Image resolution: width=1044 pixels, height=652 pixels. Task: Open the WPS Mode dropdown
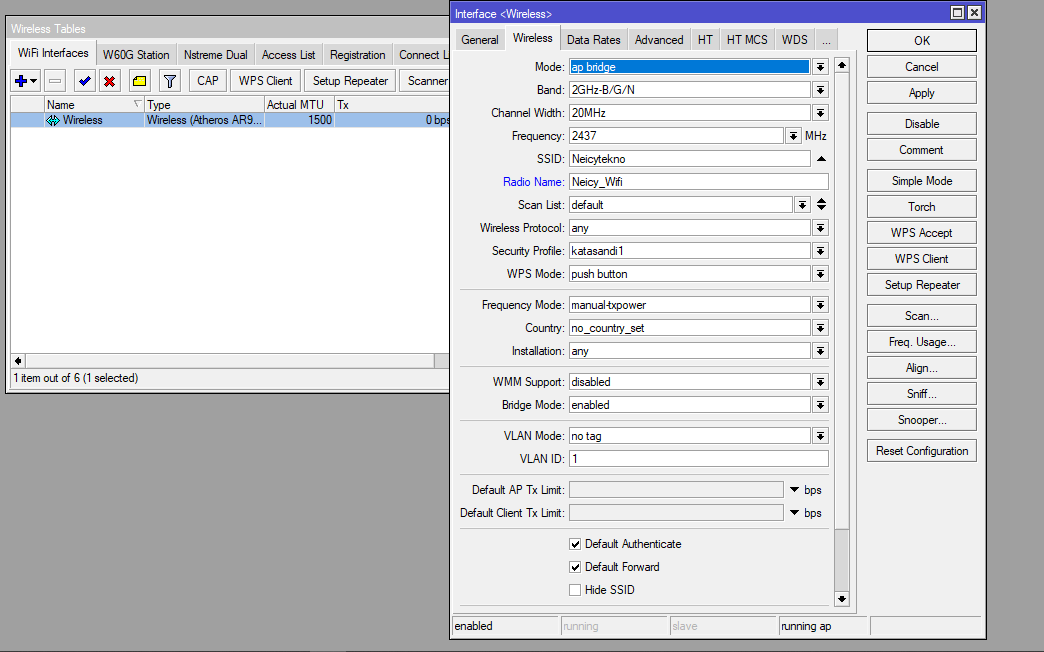pyautogui.click(x=820, y=274)
